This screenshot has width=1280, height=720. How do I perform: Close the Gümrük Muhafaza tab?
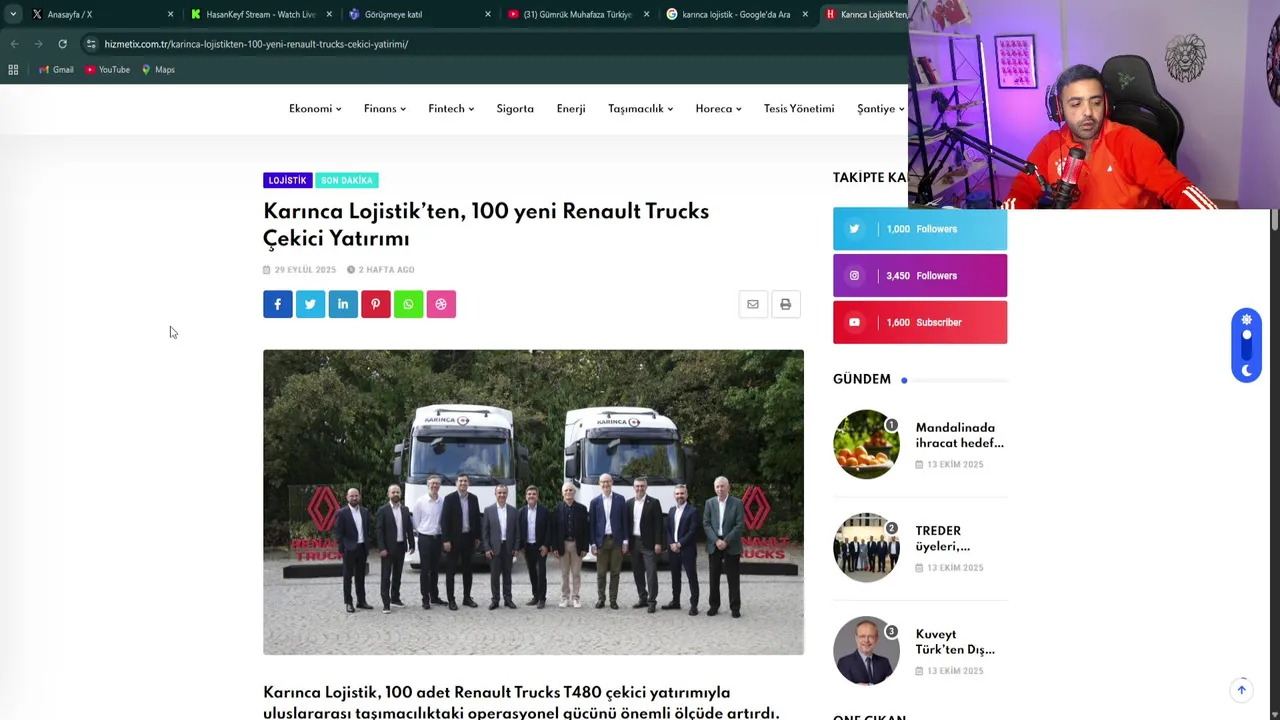646,14
